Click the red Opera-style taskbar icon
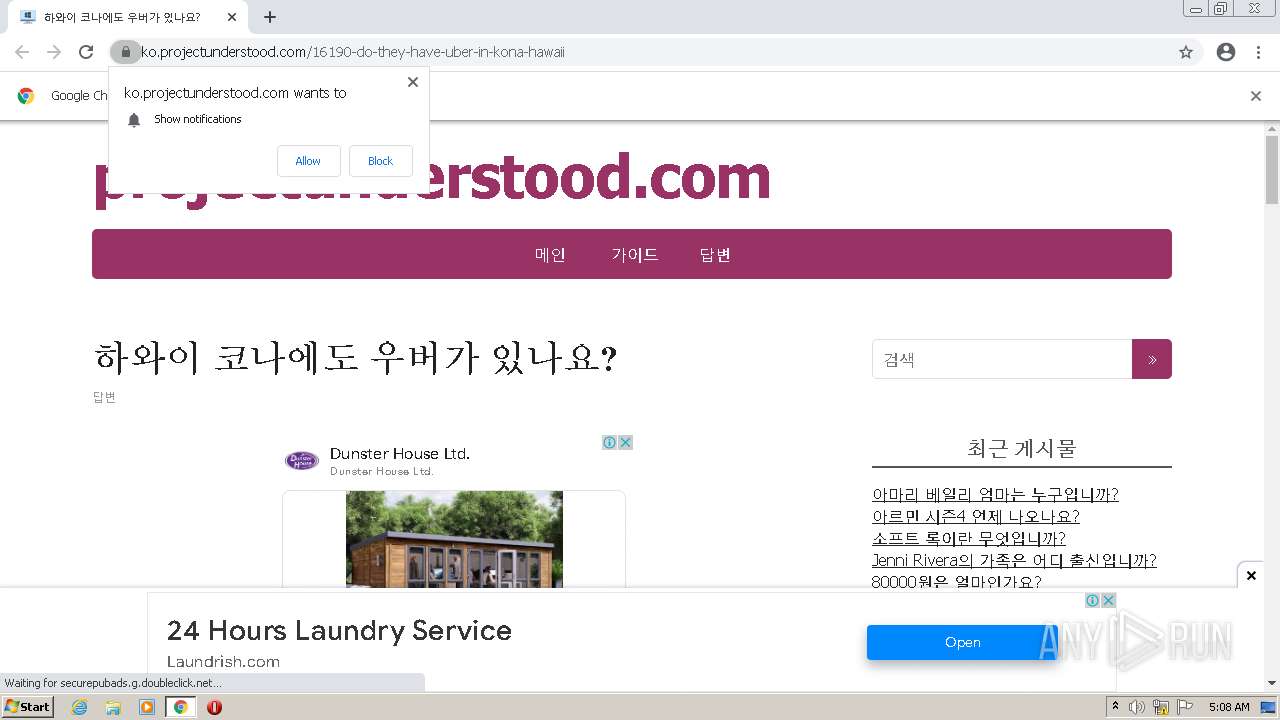Image resolution: width=1280 pixels, height=720 pixels. click(x=214, y=707)
